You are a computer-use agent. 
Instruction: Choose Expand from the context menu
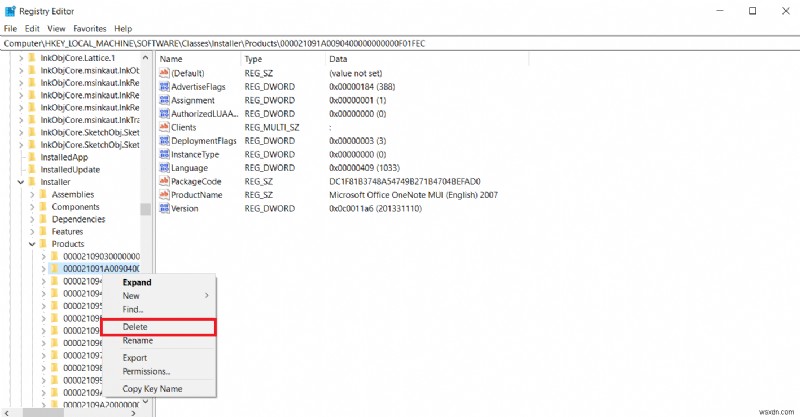click(159, 282)
